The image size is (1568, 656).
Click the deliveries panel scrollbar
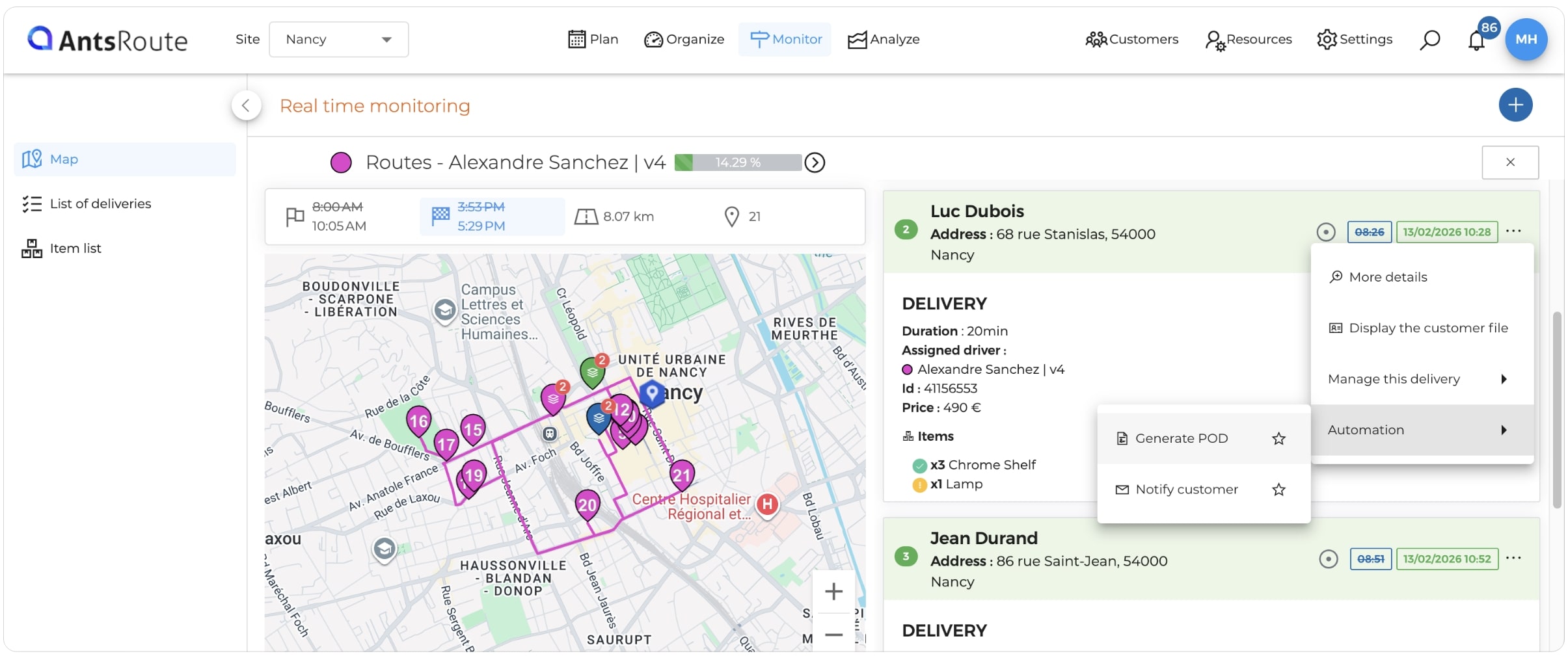(1556, 410)
